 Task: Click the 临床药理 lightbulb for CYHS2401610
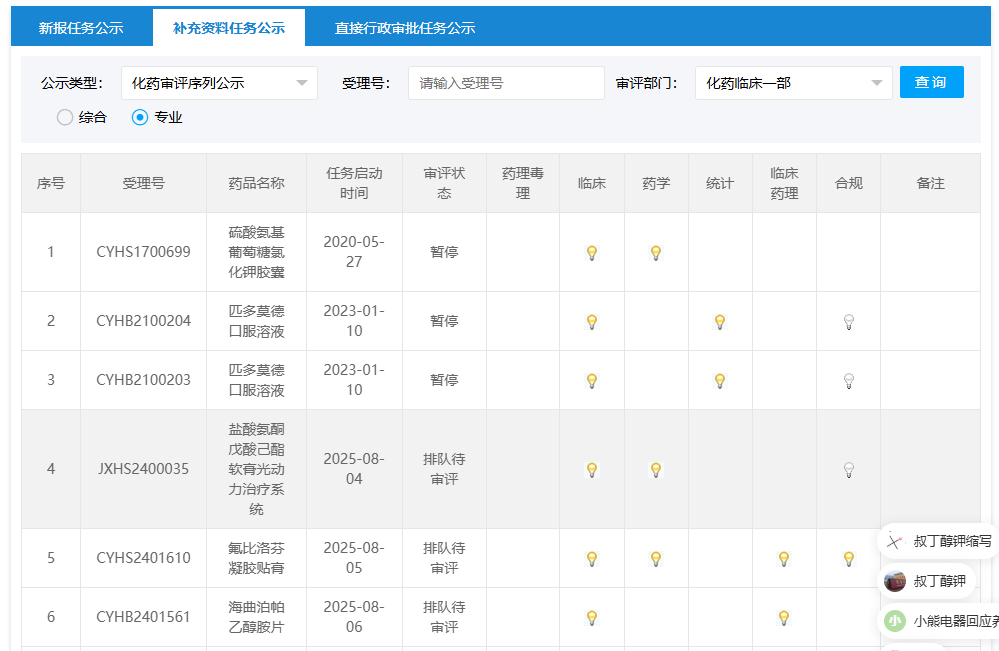point(784,559)
